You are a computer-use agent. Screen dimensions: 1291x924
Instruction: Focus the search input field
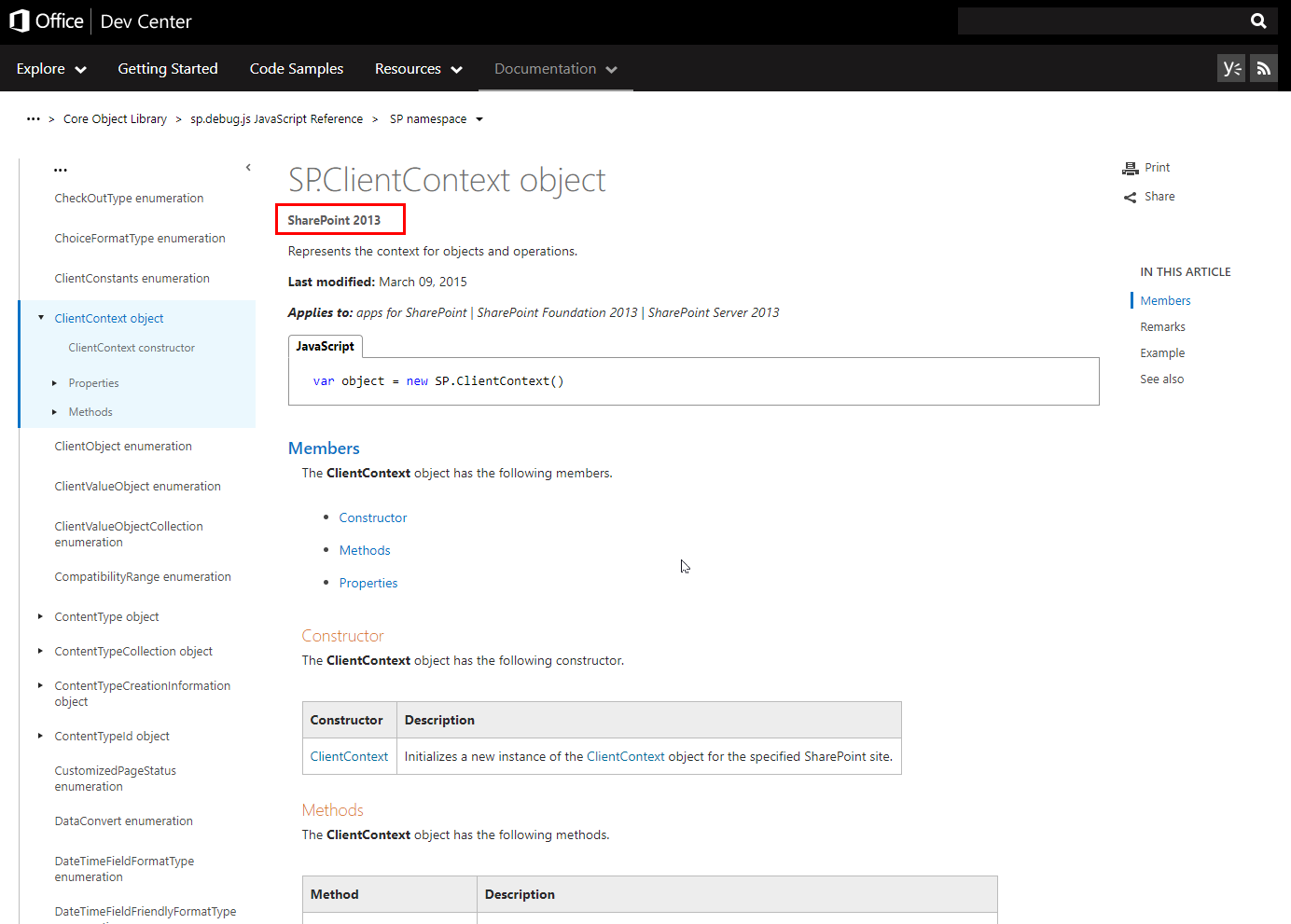(x=1101, y=21)
